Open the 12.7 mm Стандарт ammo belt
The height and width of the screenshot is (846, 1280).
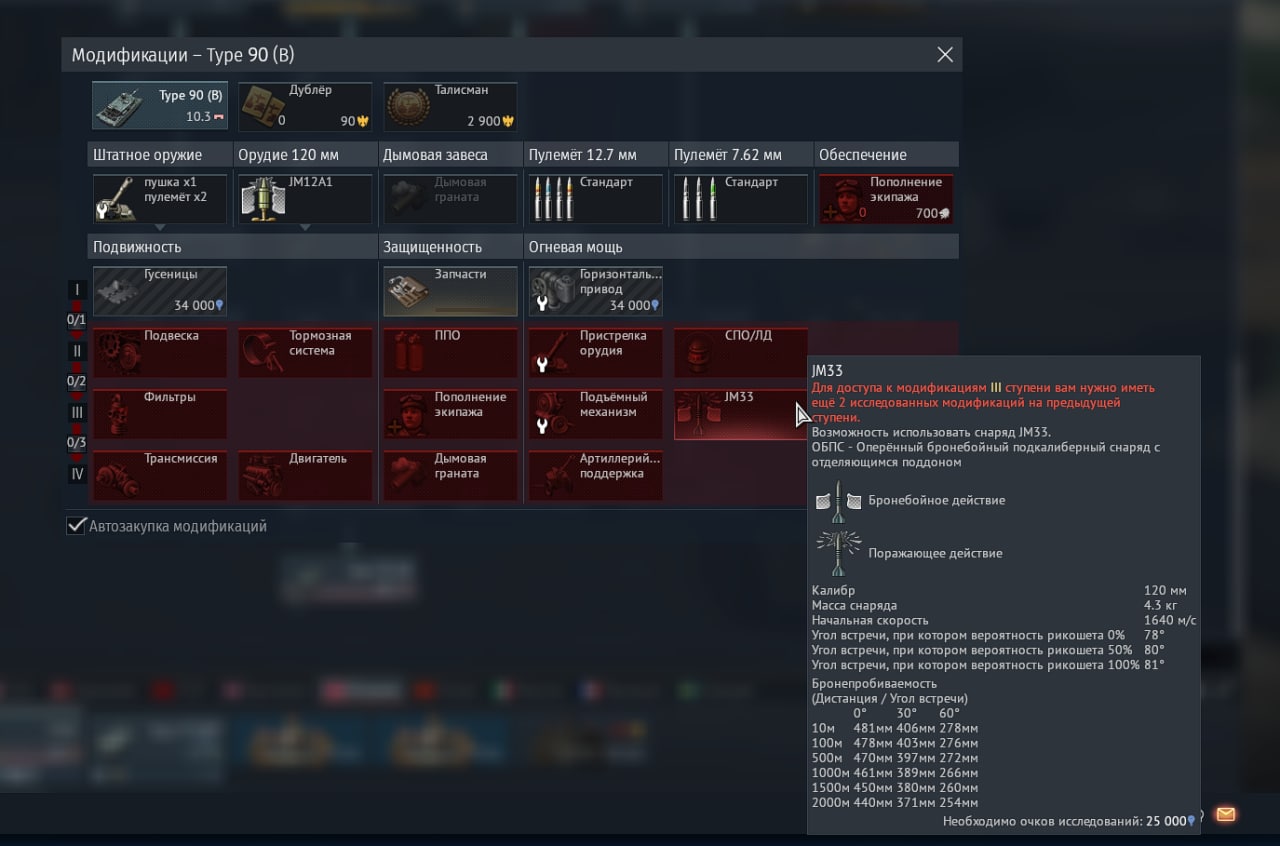pos(595,199)
